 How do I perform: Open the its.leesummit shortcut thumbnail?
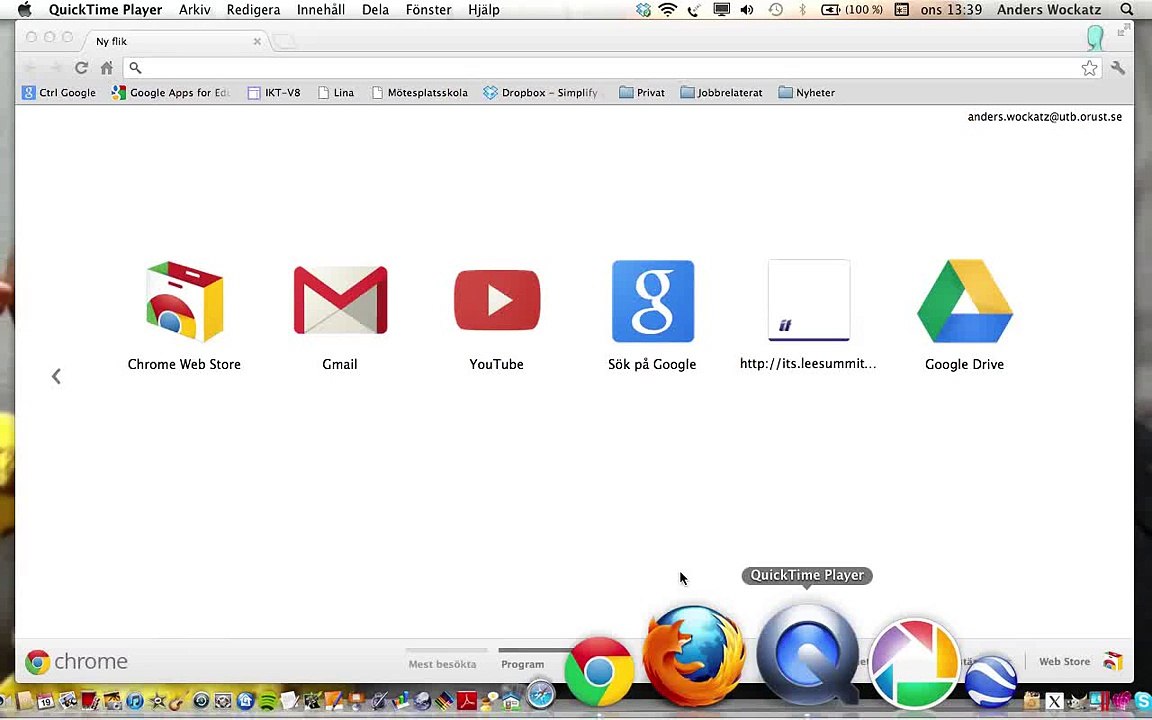point(809,300)
